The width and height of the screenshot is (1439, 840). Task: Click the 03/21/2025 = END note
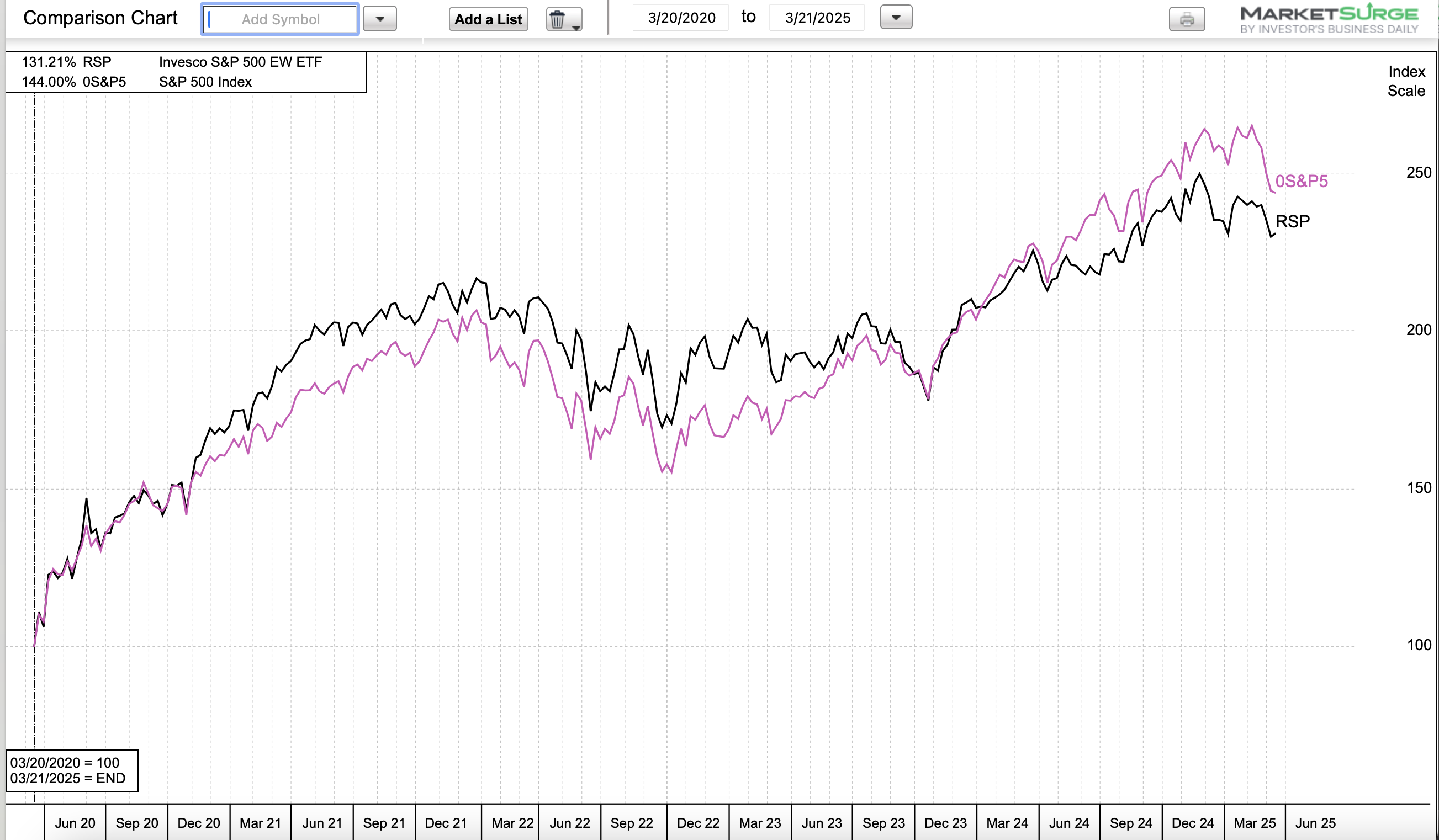pos(67,778)
